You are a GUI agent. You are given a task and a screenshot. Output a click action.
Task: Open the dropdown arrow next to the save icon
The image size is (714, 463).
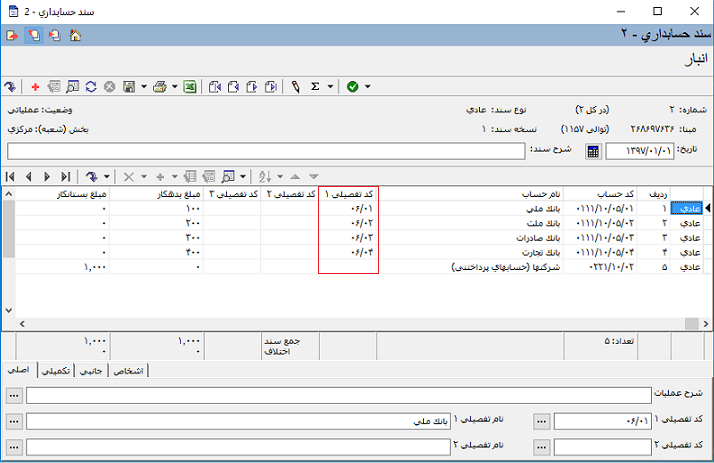143,87
